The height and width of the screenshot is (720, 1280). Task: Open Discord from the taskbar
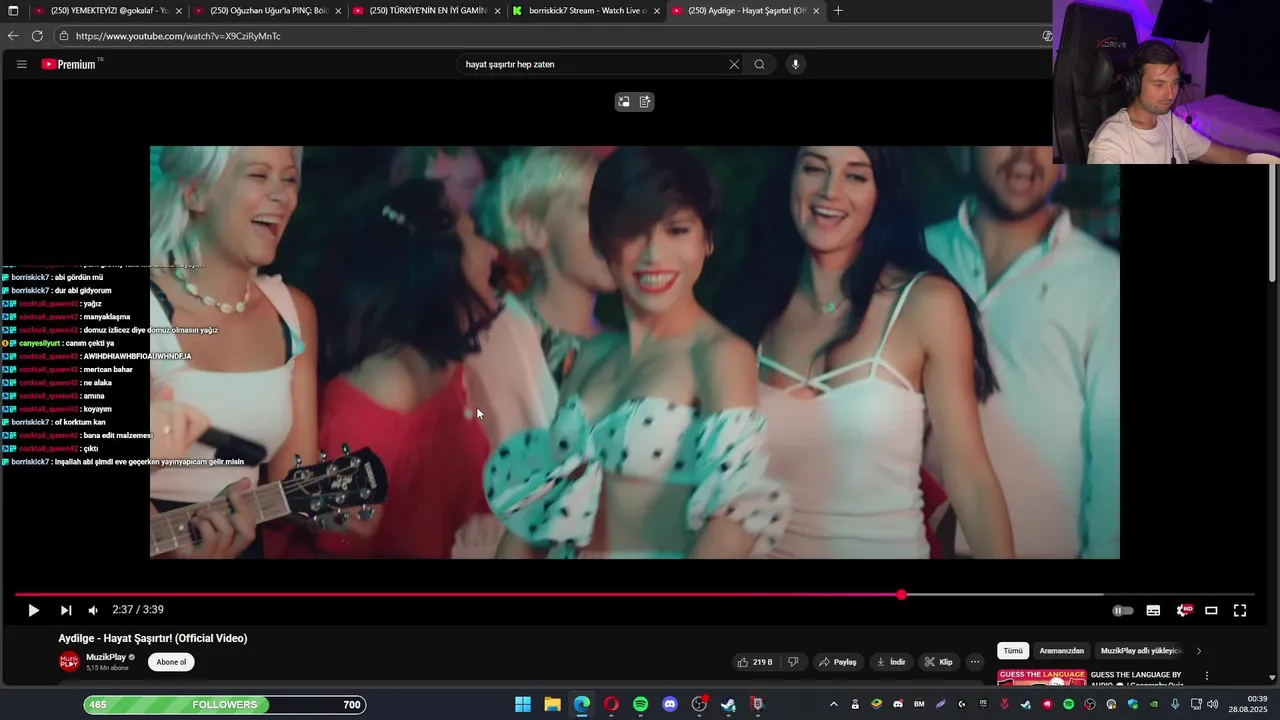(x=670, y=705)
